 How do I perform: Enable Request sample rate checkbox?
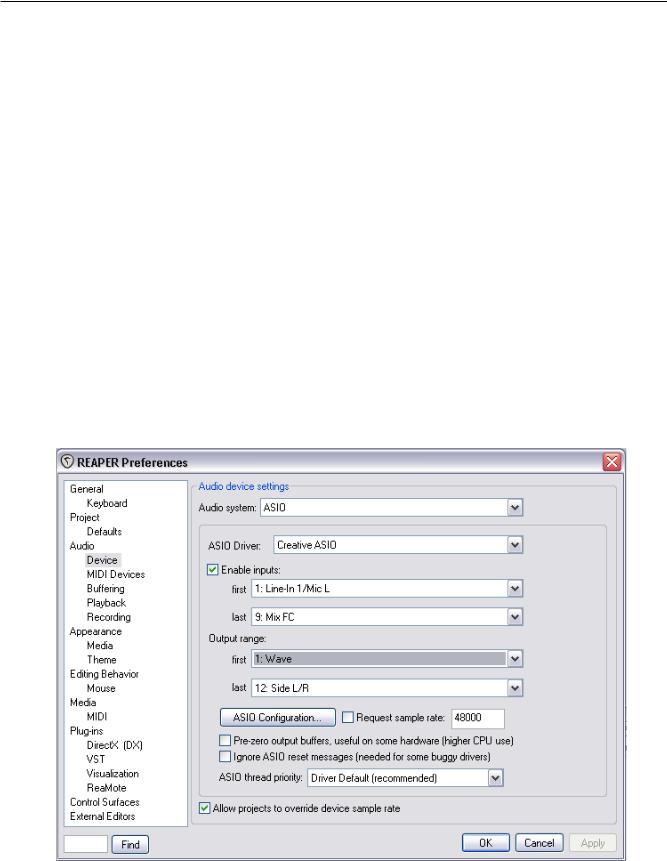click(347, 717)
